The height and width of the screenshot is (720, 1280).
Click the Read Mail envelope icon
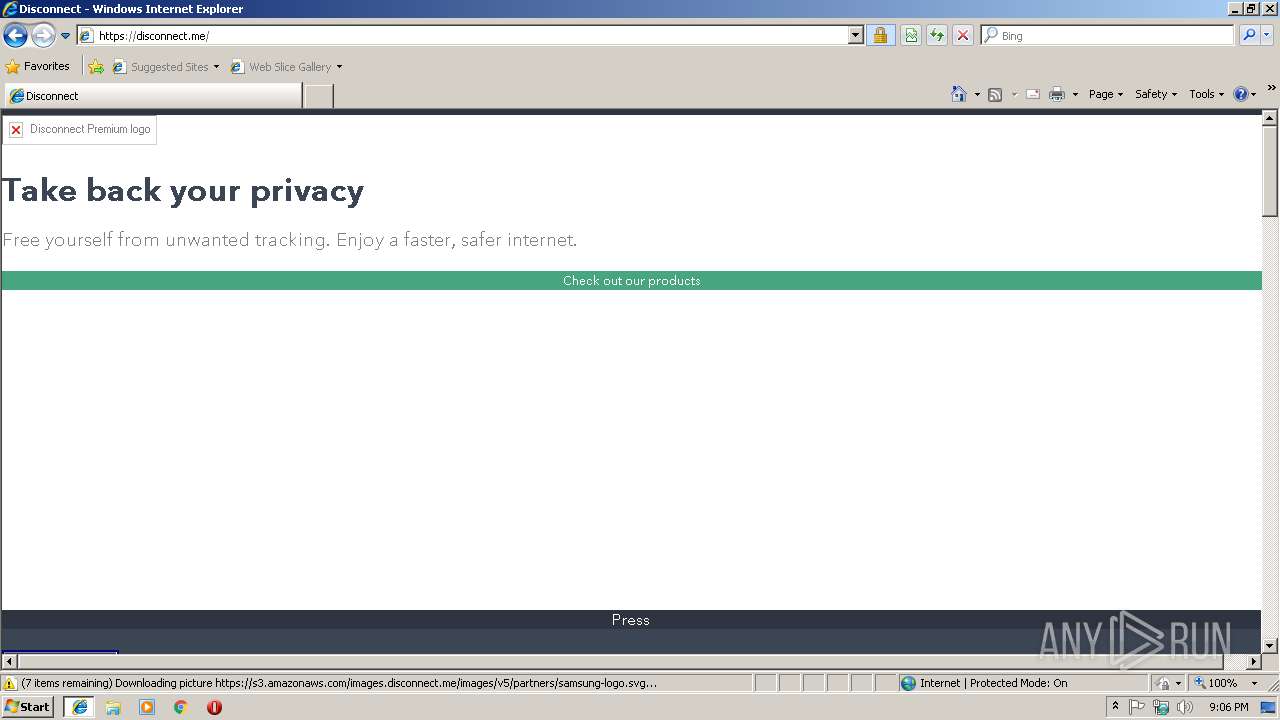click(1033, 94)
